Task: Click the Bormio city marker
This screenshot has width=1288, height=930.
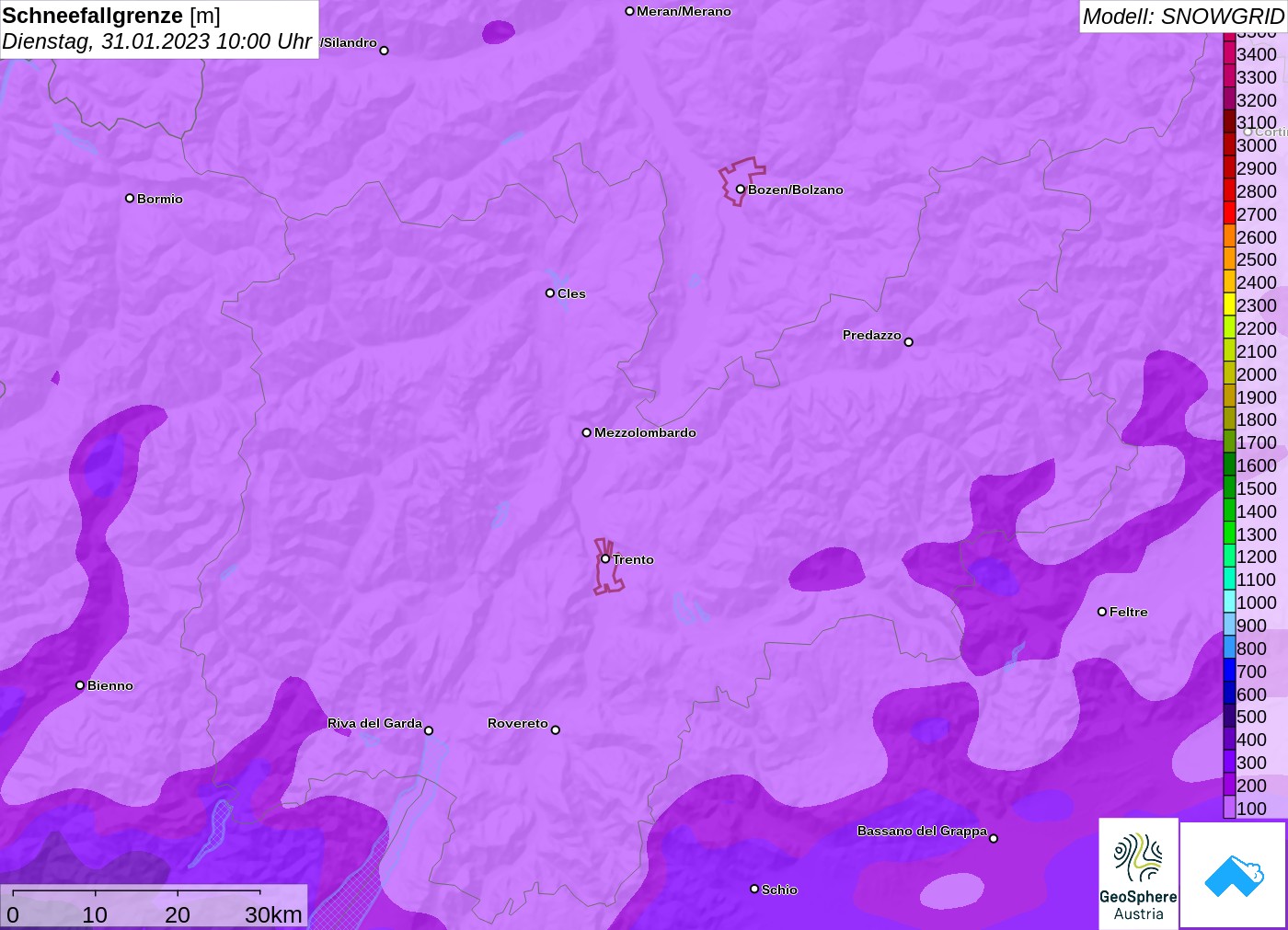Action: click(130, 199)
